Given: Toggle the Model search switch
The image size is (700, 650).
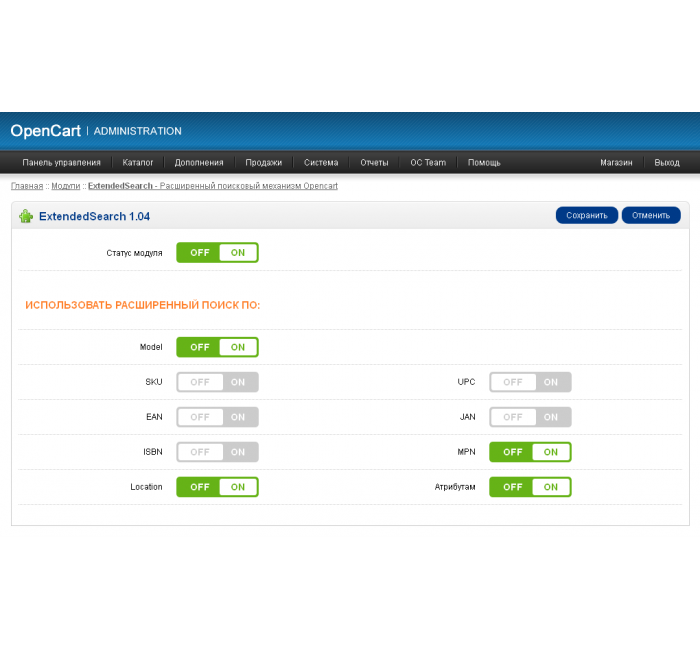Looking at the screenshot, I should click(217, 347).
